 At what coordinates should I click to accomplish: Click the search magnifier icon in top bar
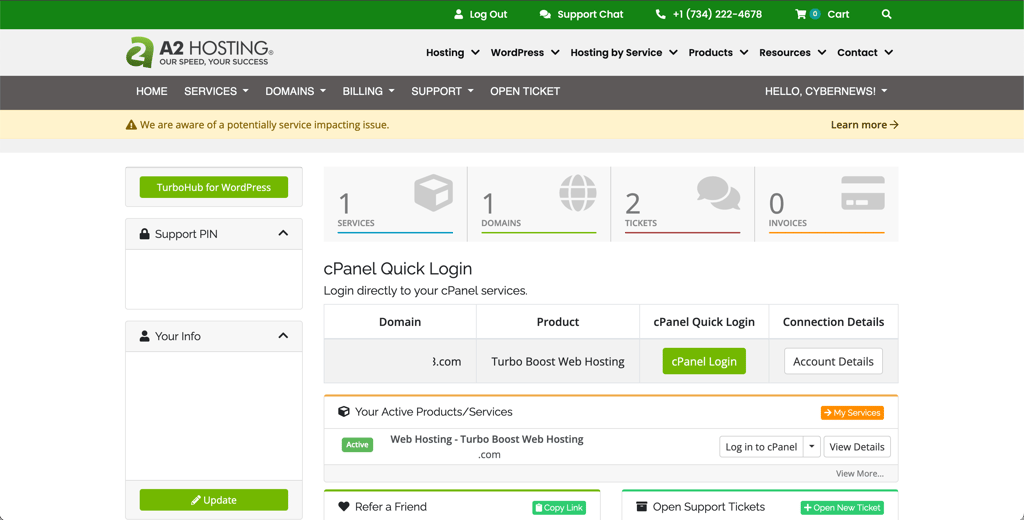coord(886,14)
